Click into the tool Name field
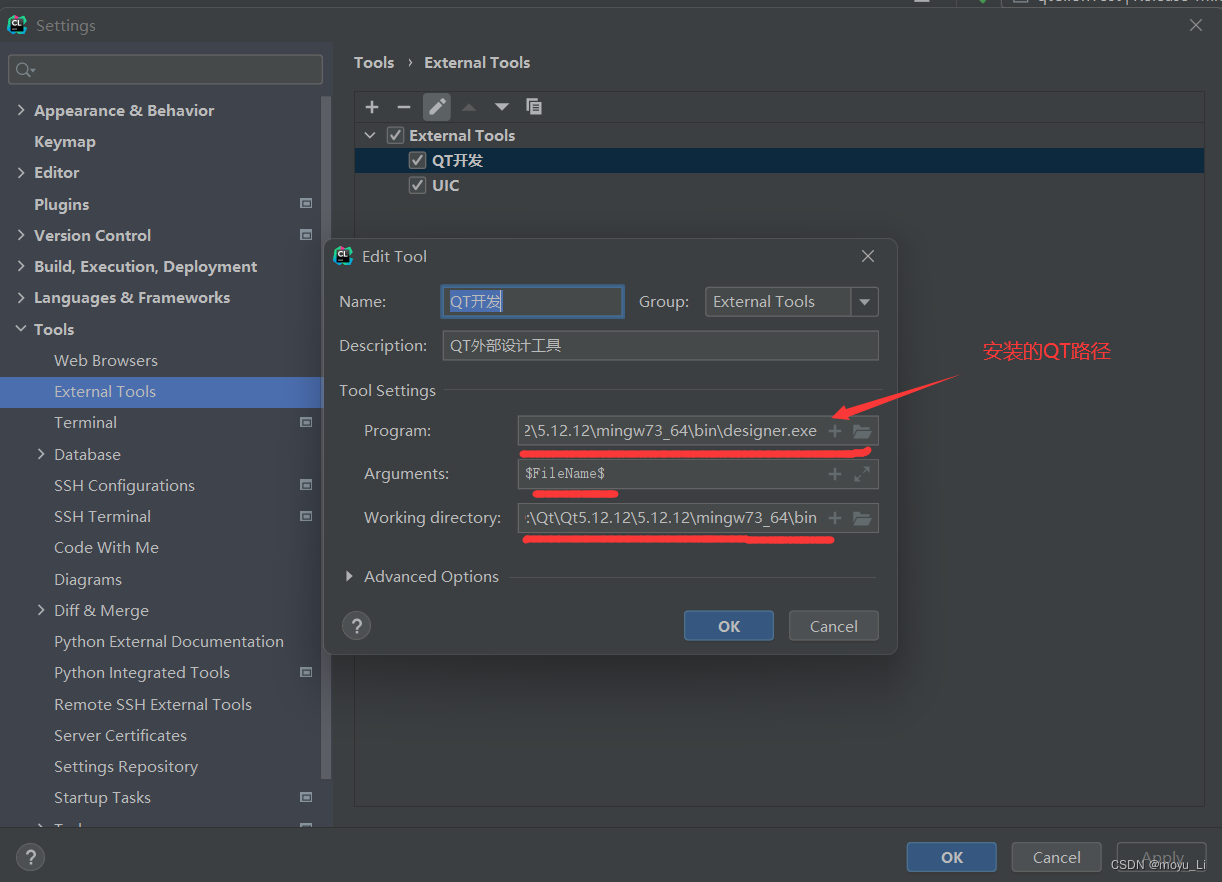This screenshot has width=1222, height=882. point(532,302)
